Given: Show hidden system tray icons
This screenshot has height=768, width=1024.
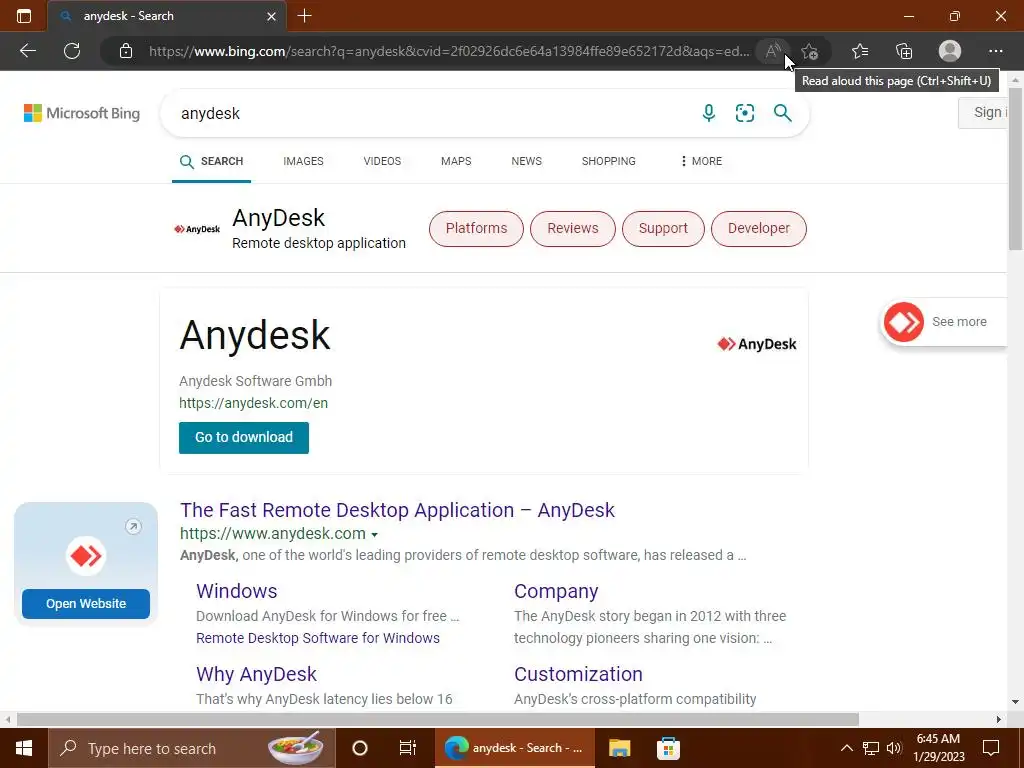Looking at the screenshot, I should click(x=846, y=748).
